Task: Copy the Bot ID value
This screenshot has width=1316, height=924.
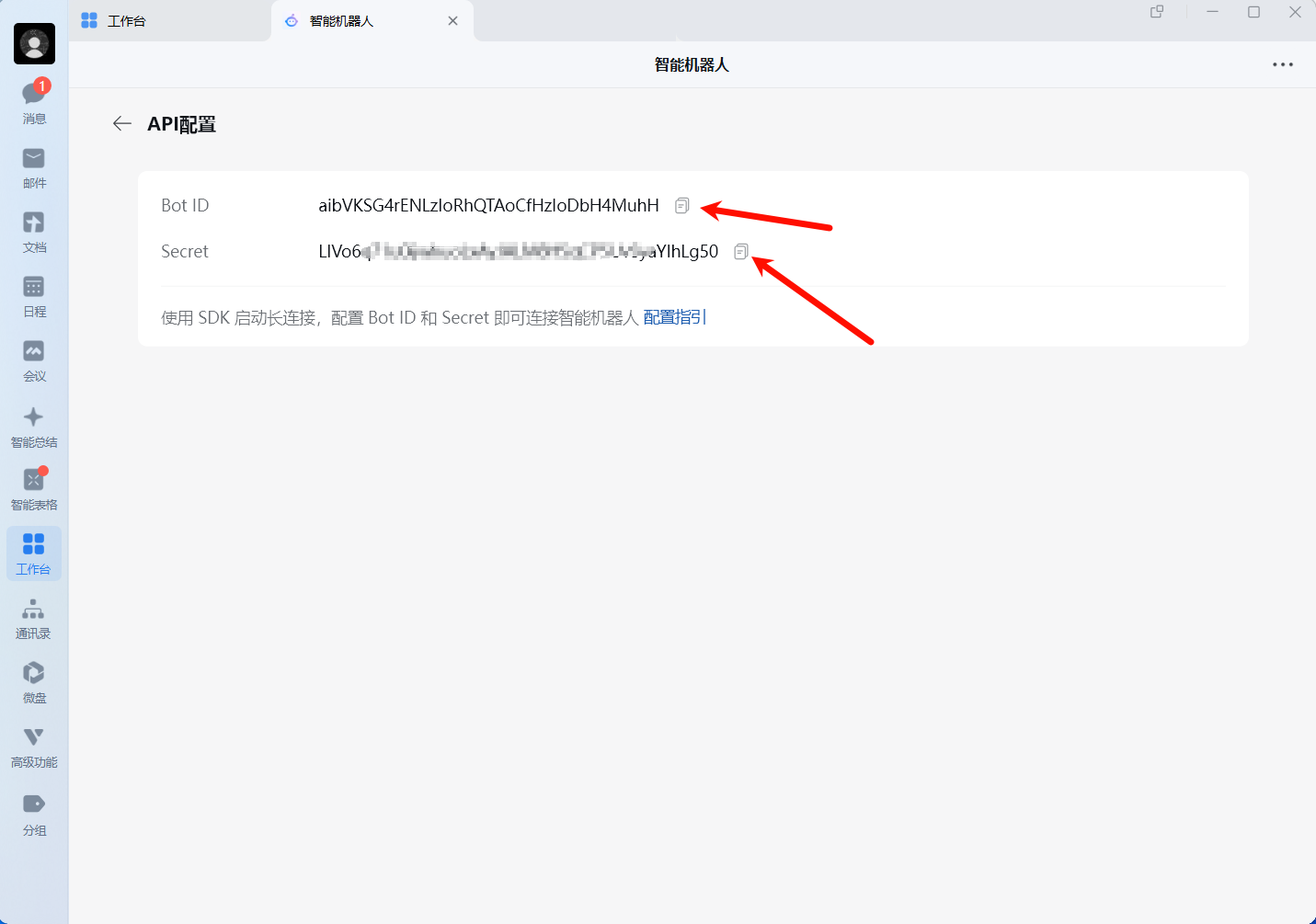Action: pos(681,206)
